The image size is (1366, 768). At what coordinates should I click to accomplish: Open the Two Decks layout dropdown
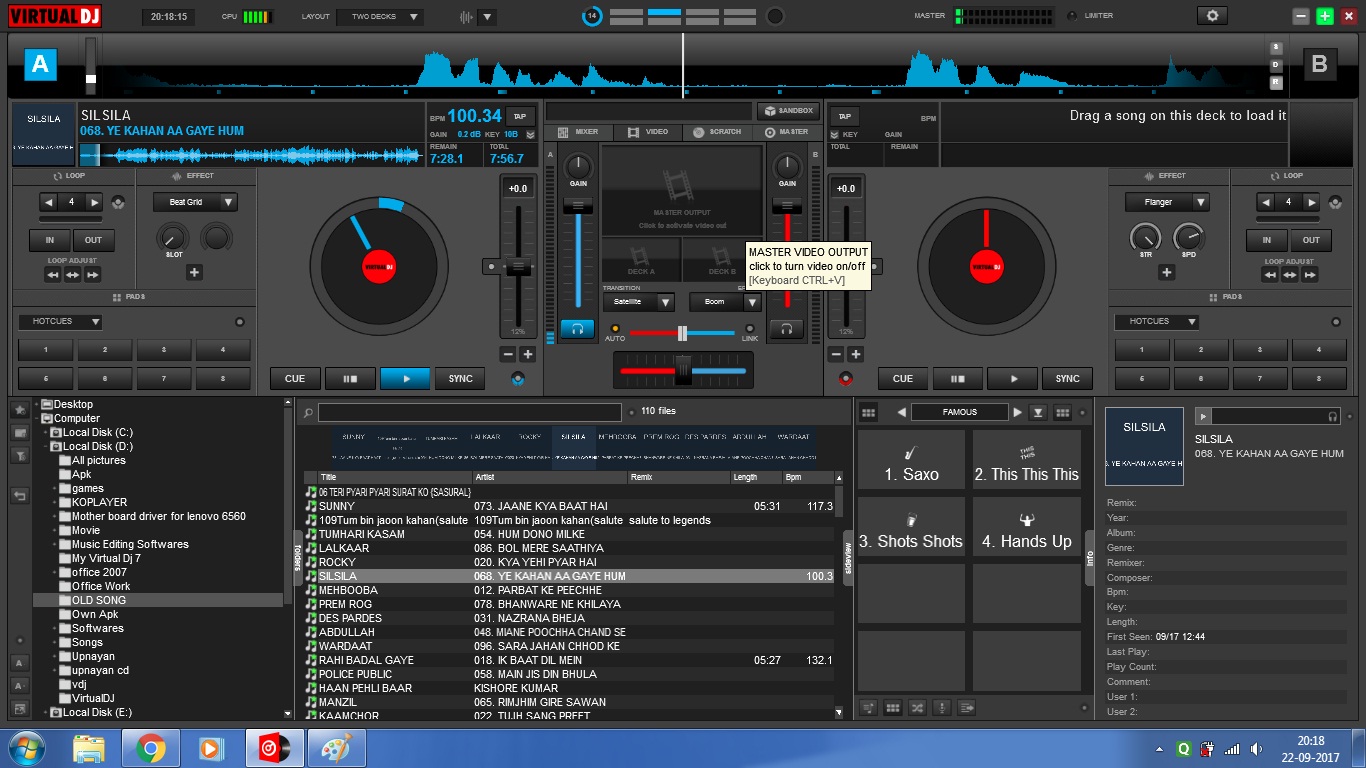(380, 17)
